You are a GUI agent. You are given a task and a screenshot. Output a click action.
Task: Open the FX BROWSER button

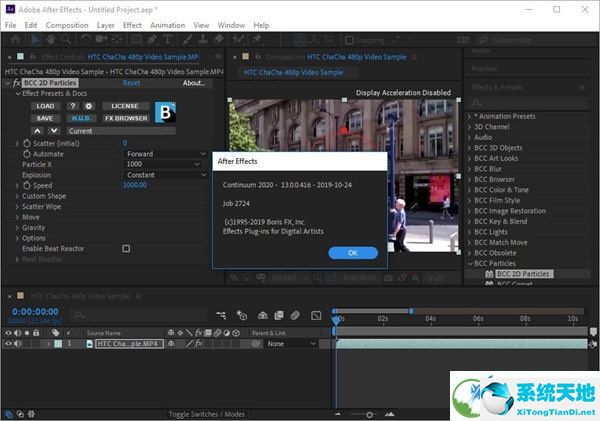[x=126, y=118]
